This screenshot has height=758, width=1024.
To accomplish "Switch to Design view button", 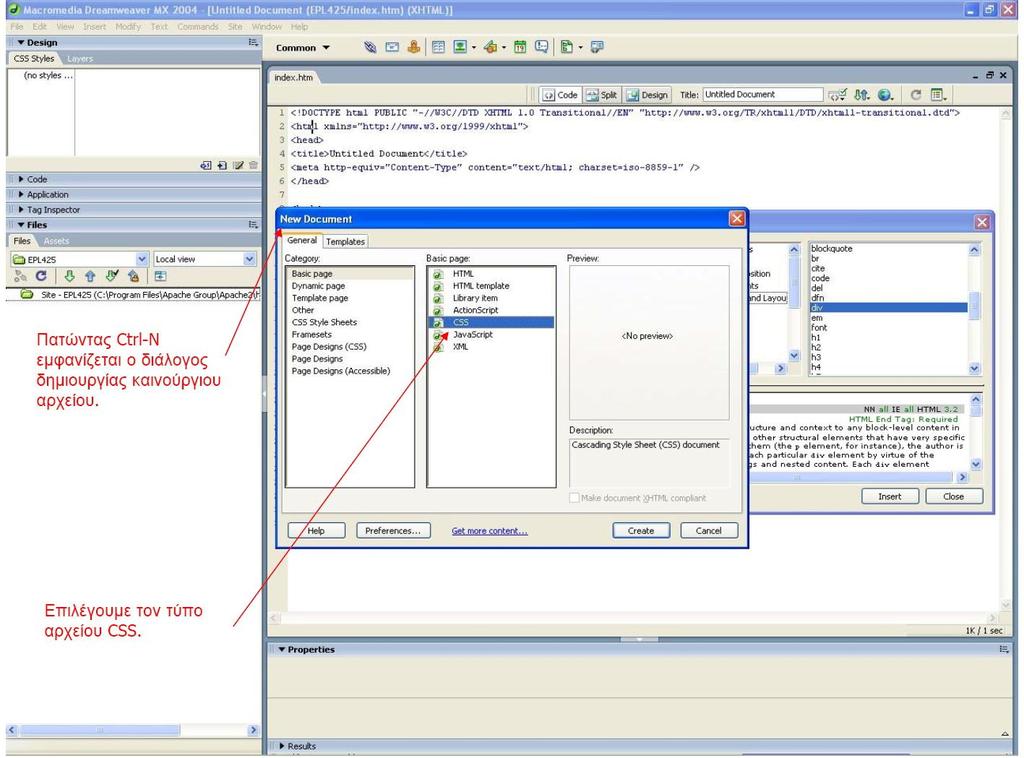I will click(x=647, y=95).
